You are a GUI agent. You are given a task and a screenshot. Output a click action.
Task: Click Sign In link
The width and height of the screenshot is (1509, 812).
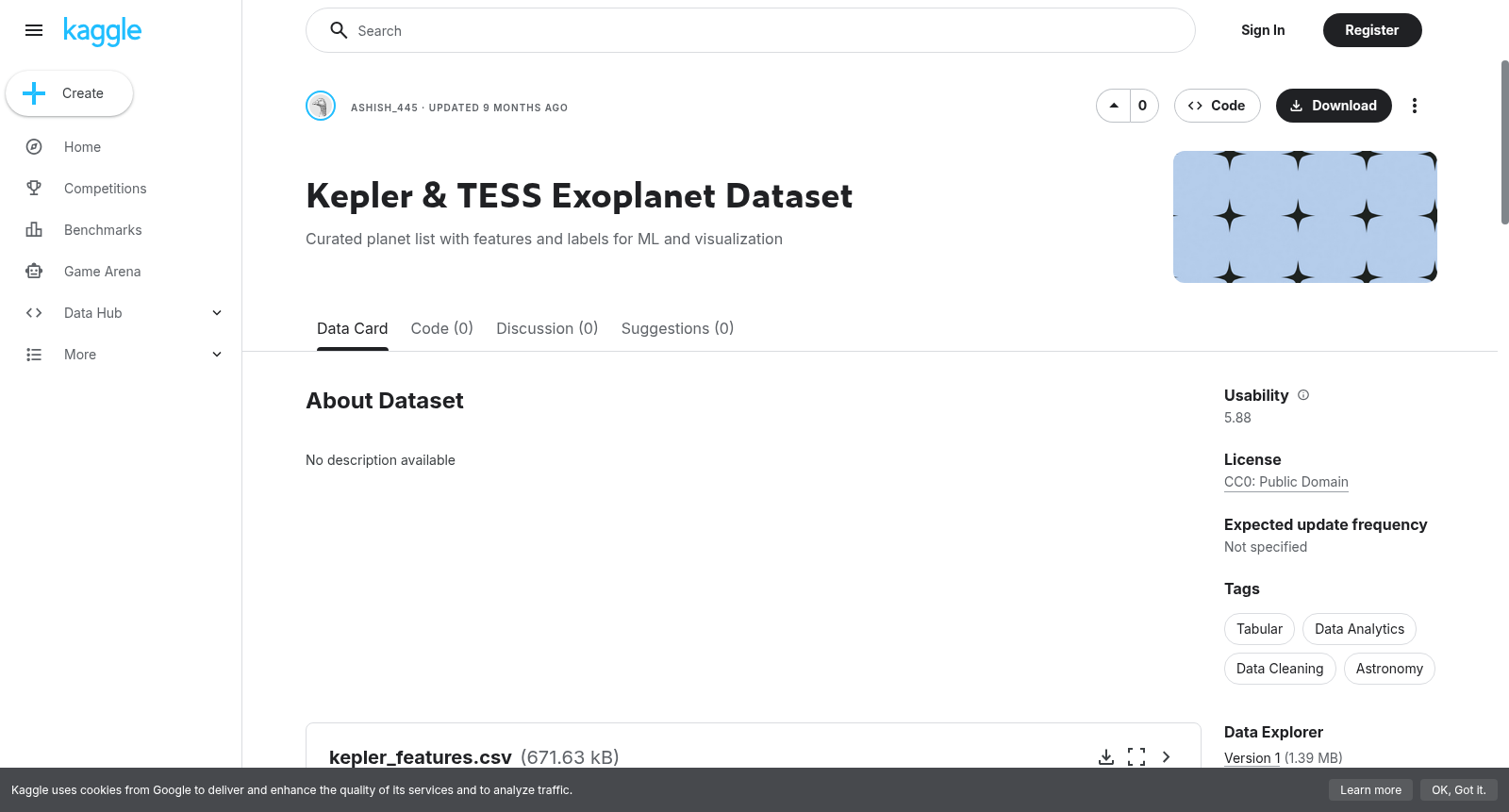click(x=1263, y=30)
